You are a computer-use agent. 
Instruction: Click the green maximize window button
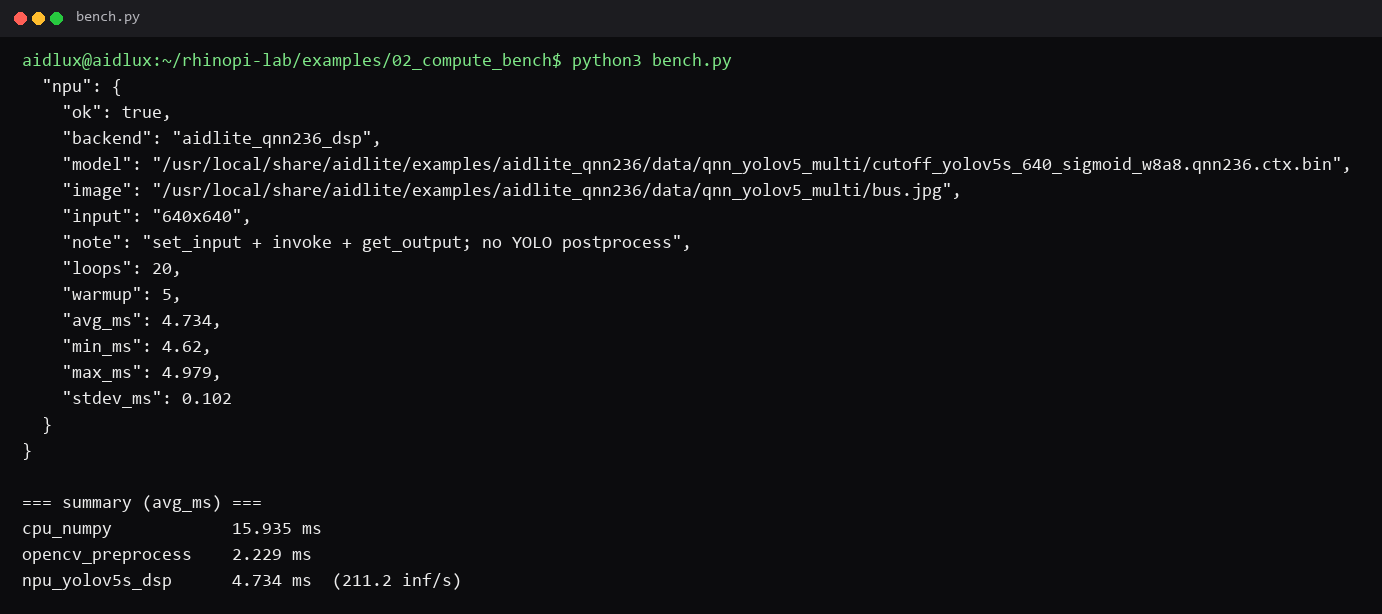coord(56,18)
